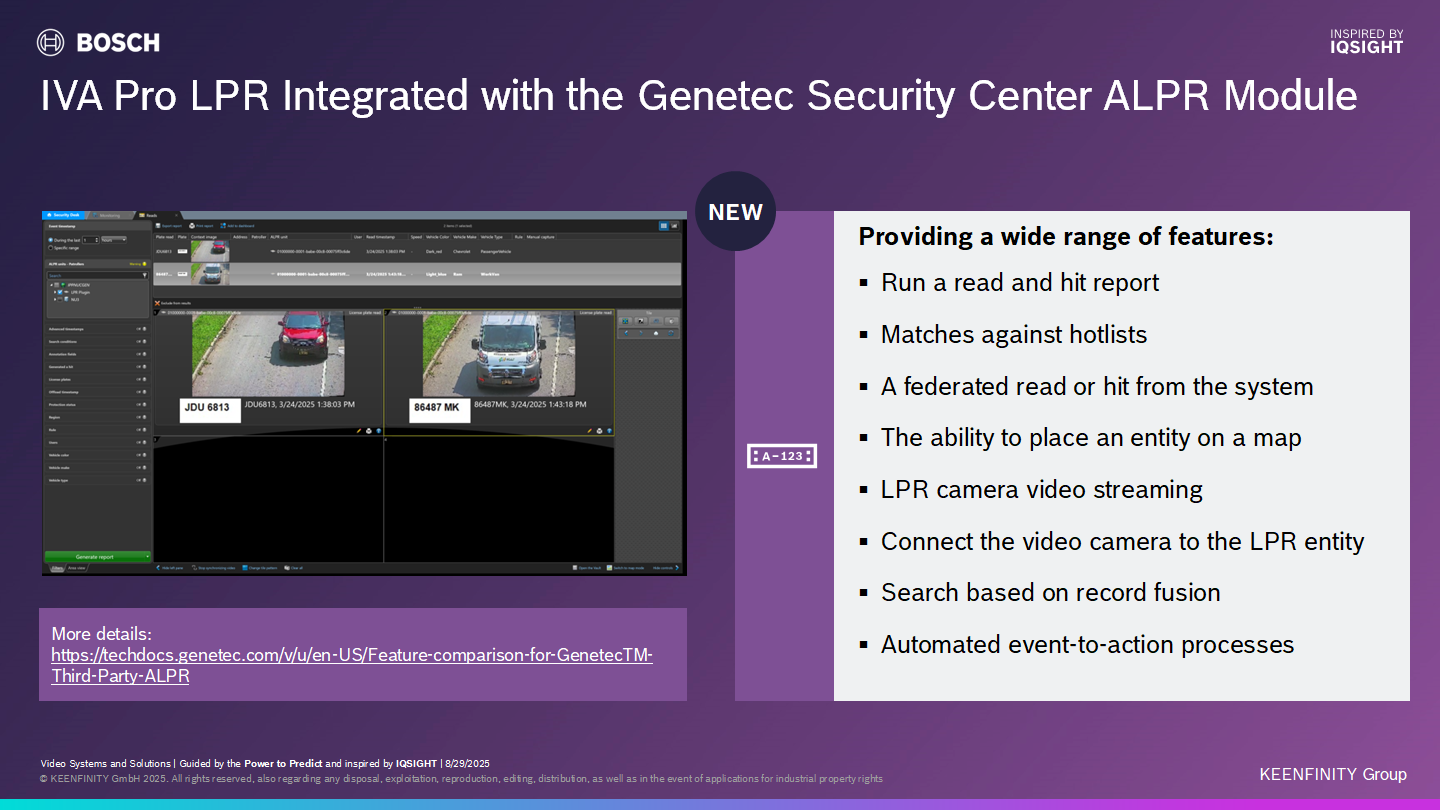
Task: Click Change tile pattern
Action: (258, 568)
